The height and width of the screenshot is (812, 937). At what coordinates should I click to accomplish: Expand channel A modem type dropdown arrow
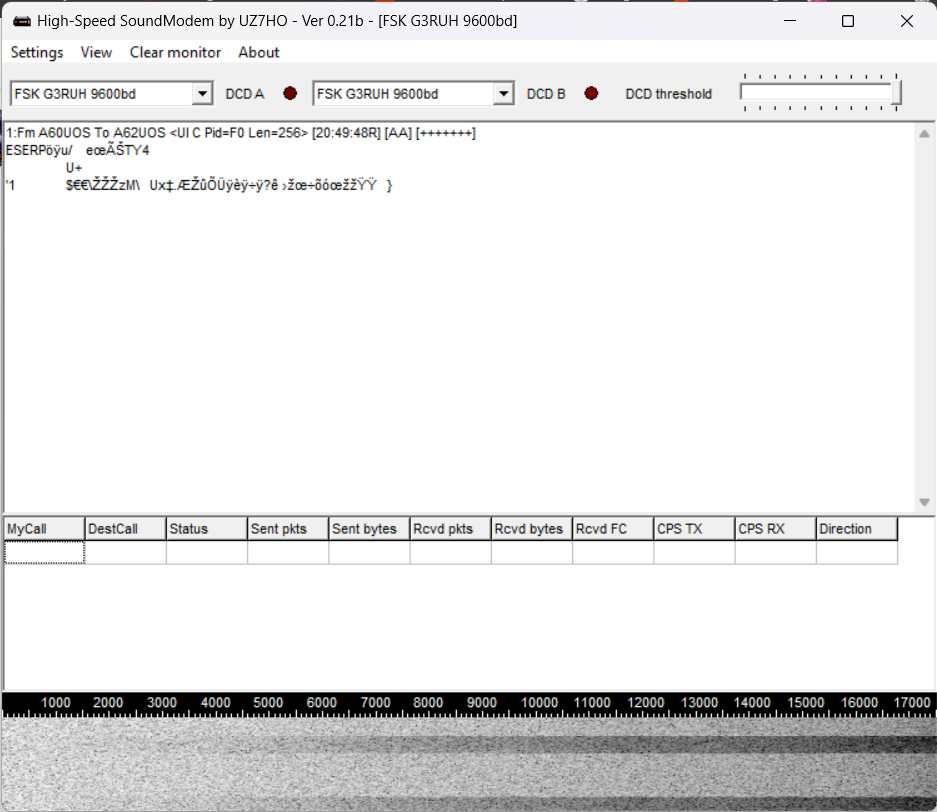point(203,94)
